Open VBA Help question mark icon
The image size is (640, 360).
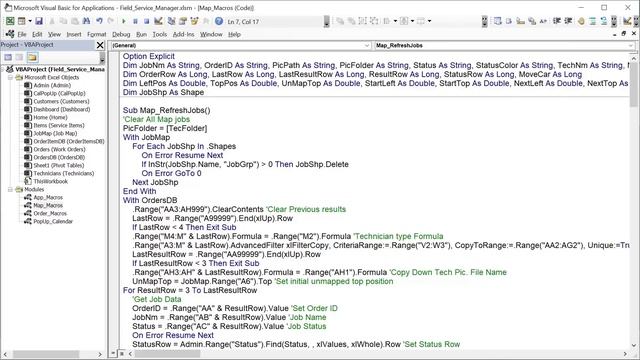219,21
